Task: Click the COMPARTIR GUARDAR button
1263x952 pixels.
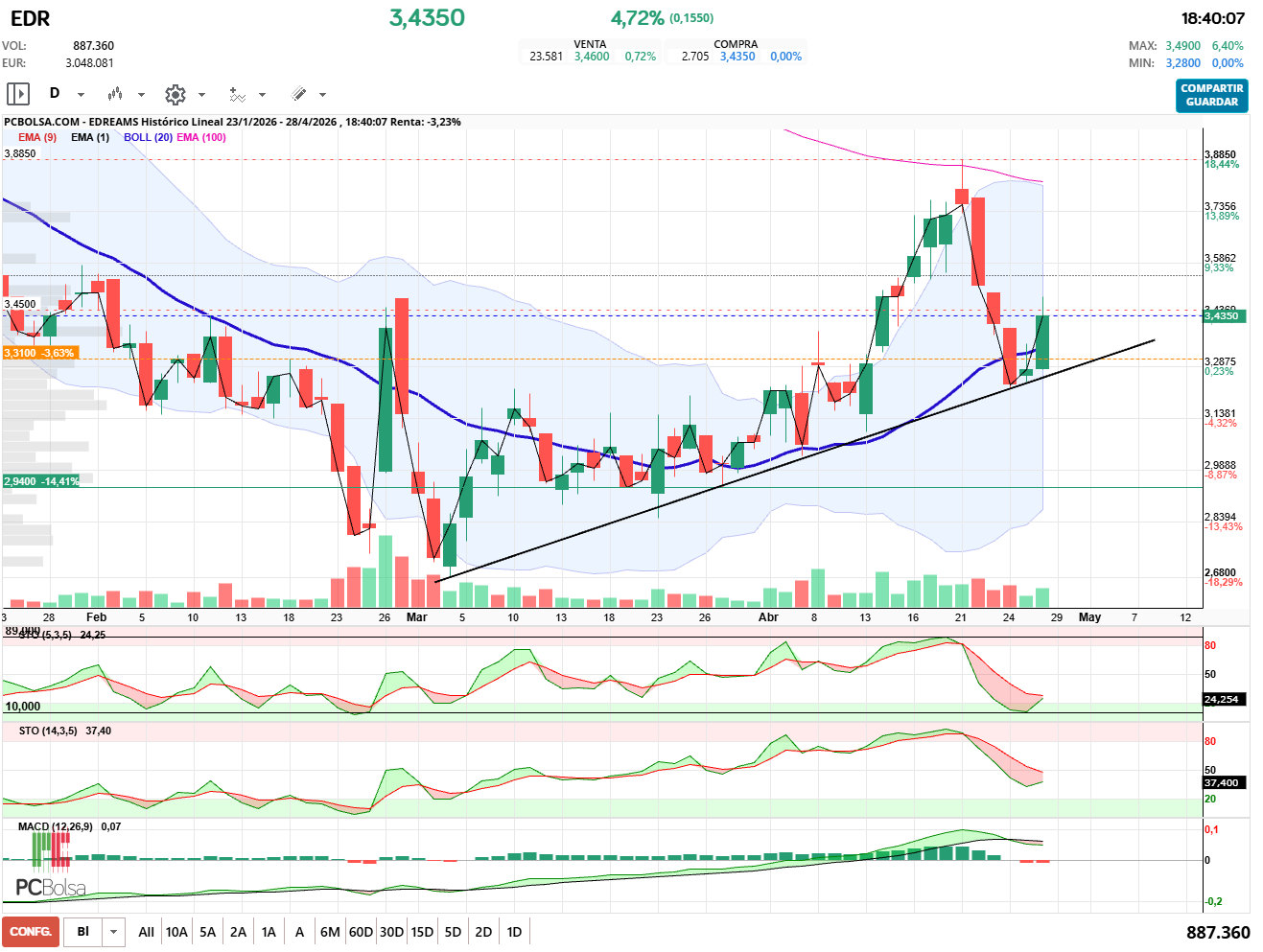Action: 1212,95
